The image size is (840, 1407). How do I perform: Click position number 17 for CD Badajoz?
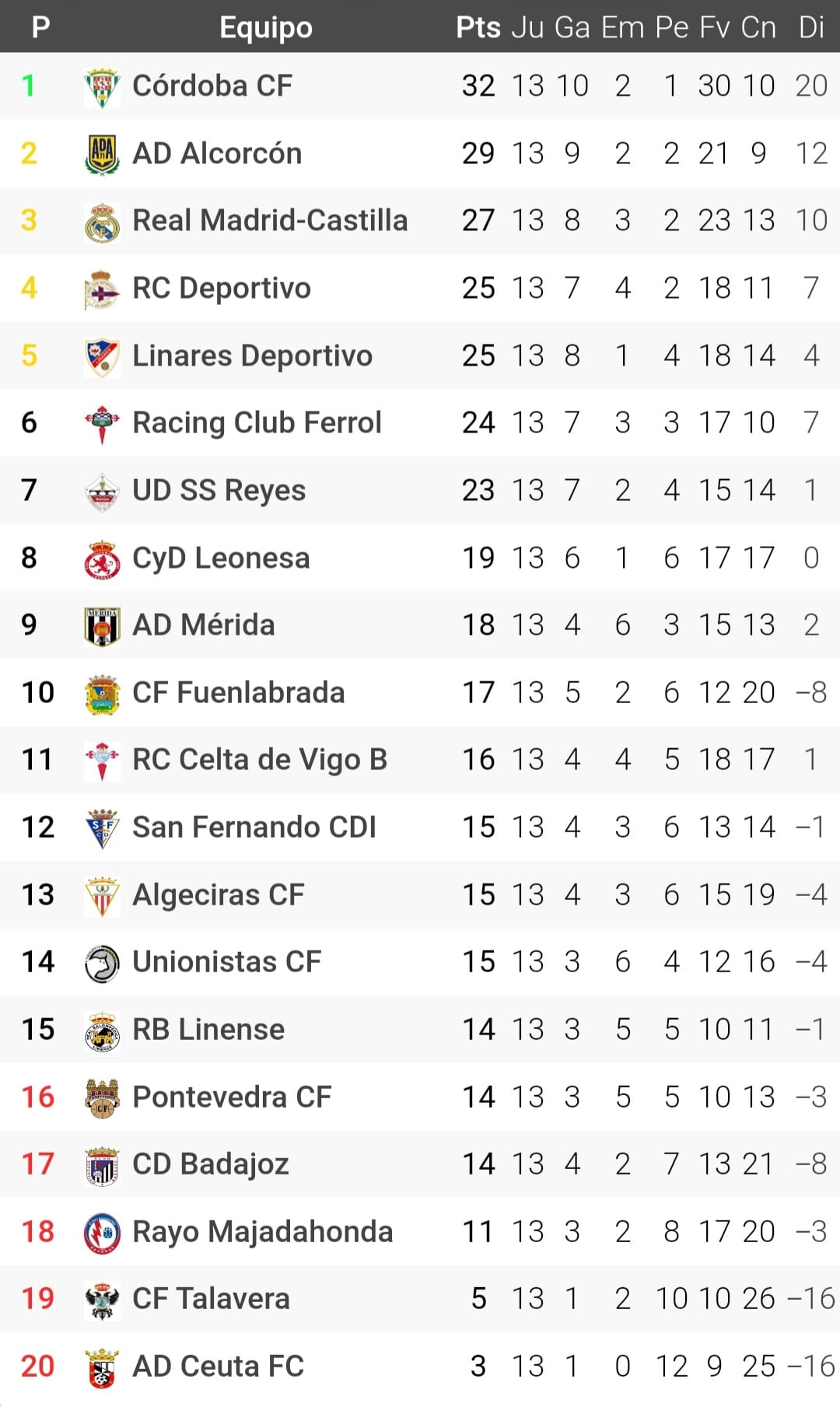(37, 1164)
